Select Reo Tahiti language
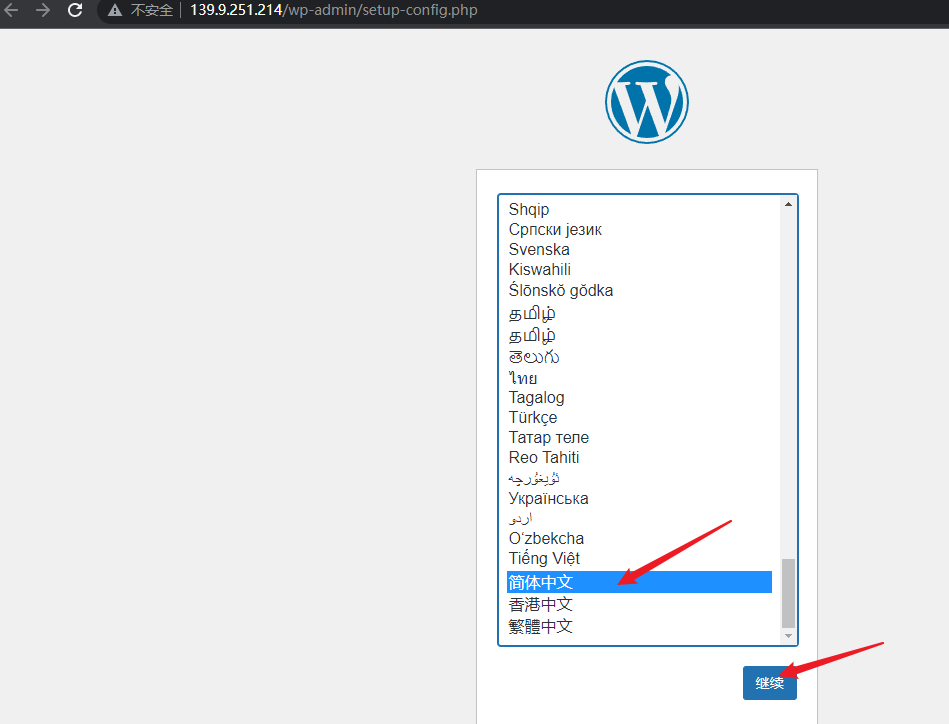This screenshot has width=949, height=724. (639, 458)
